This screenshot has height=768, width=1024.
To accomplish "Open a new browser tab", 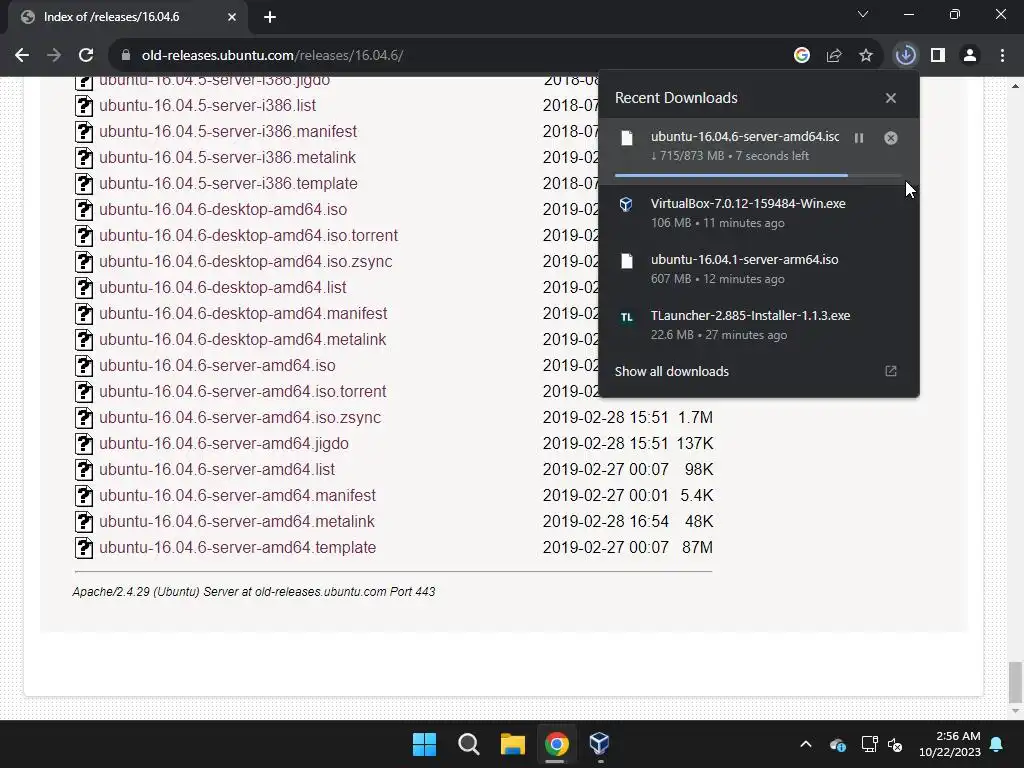I will pyautogui.click(x=270, y=17).
